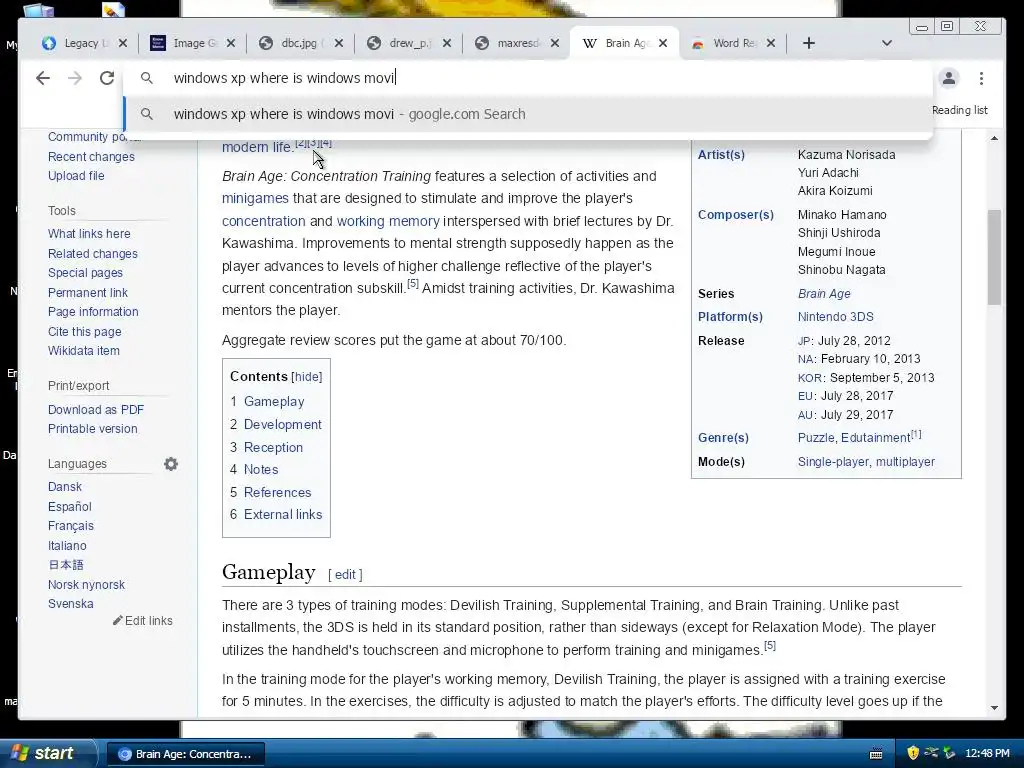This screenshot has width=1024, height=768.
Task: Jump to Gameplay in Contents
Action: pos(274,402)
